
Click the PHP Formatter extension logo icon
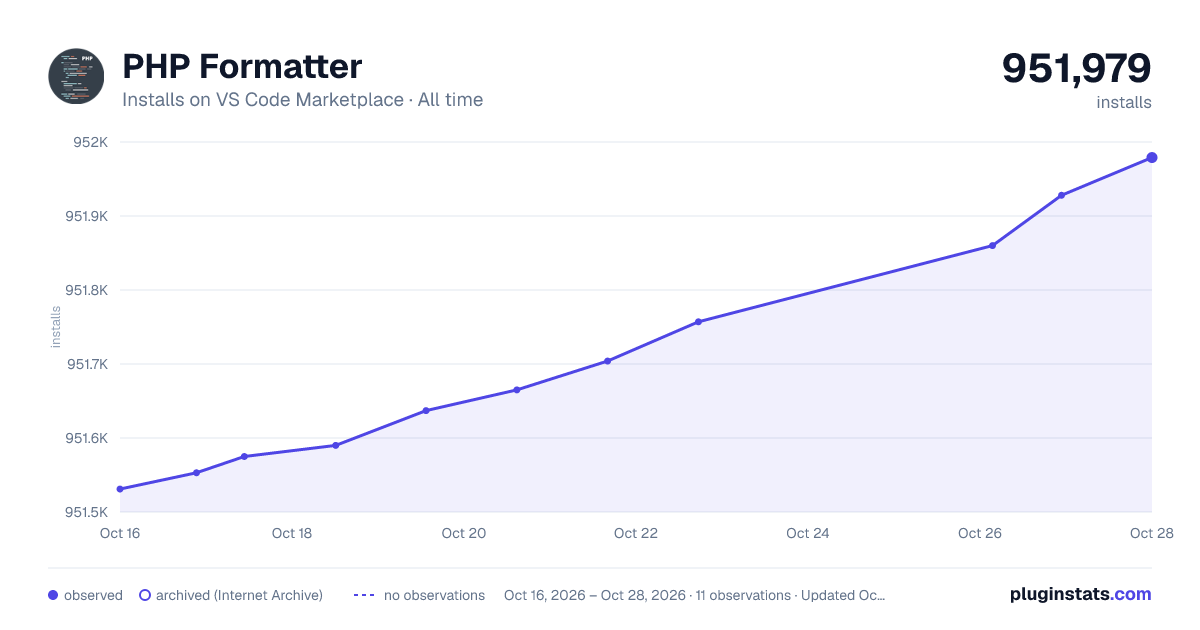coord(76,76)
